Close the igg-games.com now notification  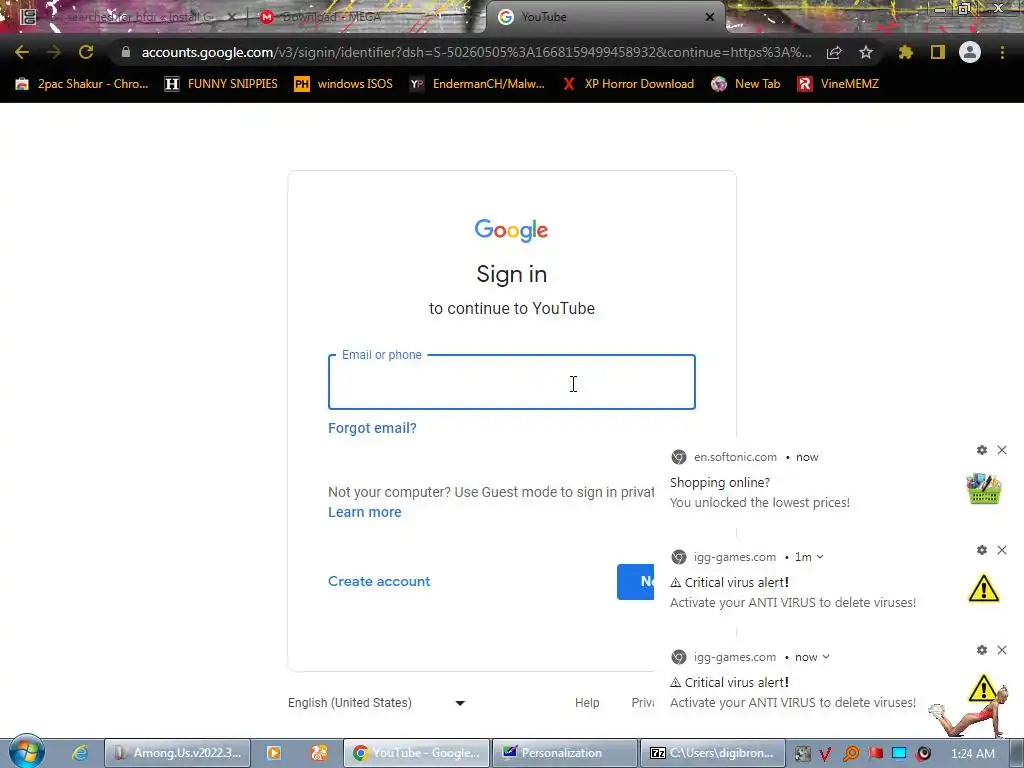coord(1002,650)
